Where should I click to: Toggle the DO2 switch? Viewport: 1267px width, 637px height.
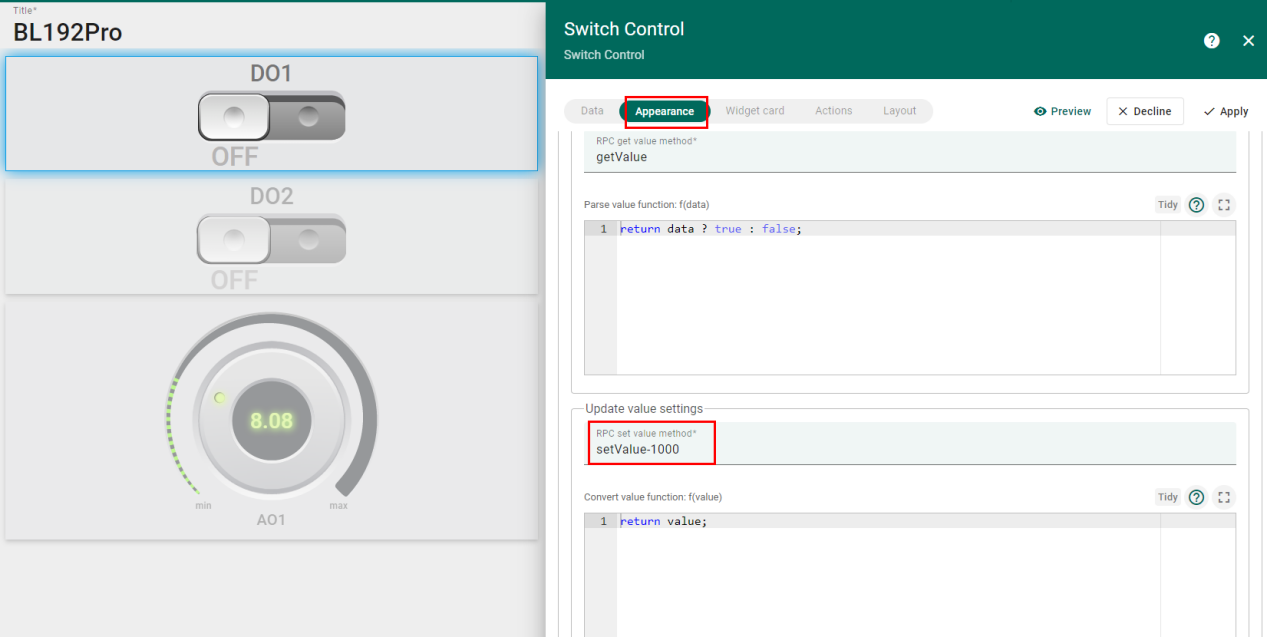point(271,240)
